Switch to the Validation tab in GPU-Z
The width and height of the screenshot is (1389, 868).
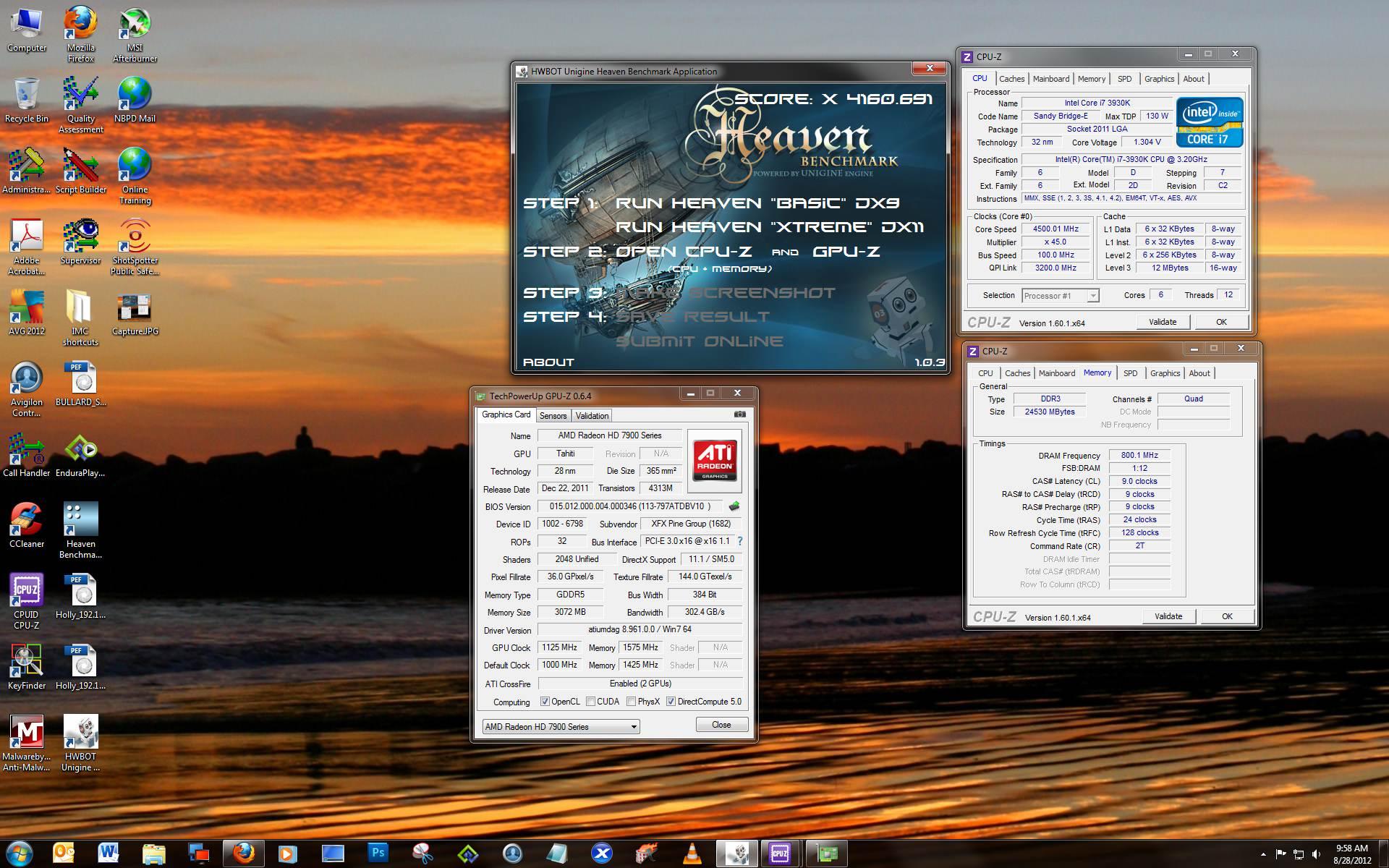click(592, 416)
